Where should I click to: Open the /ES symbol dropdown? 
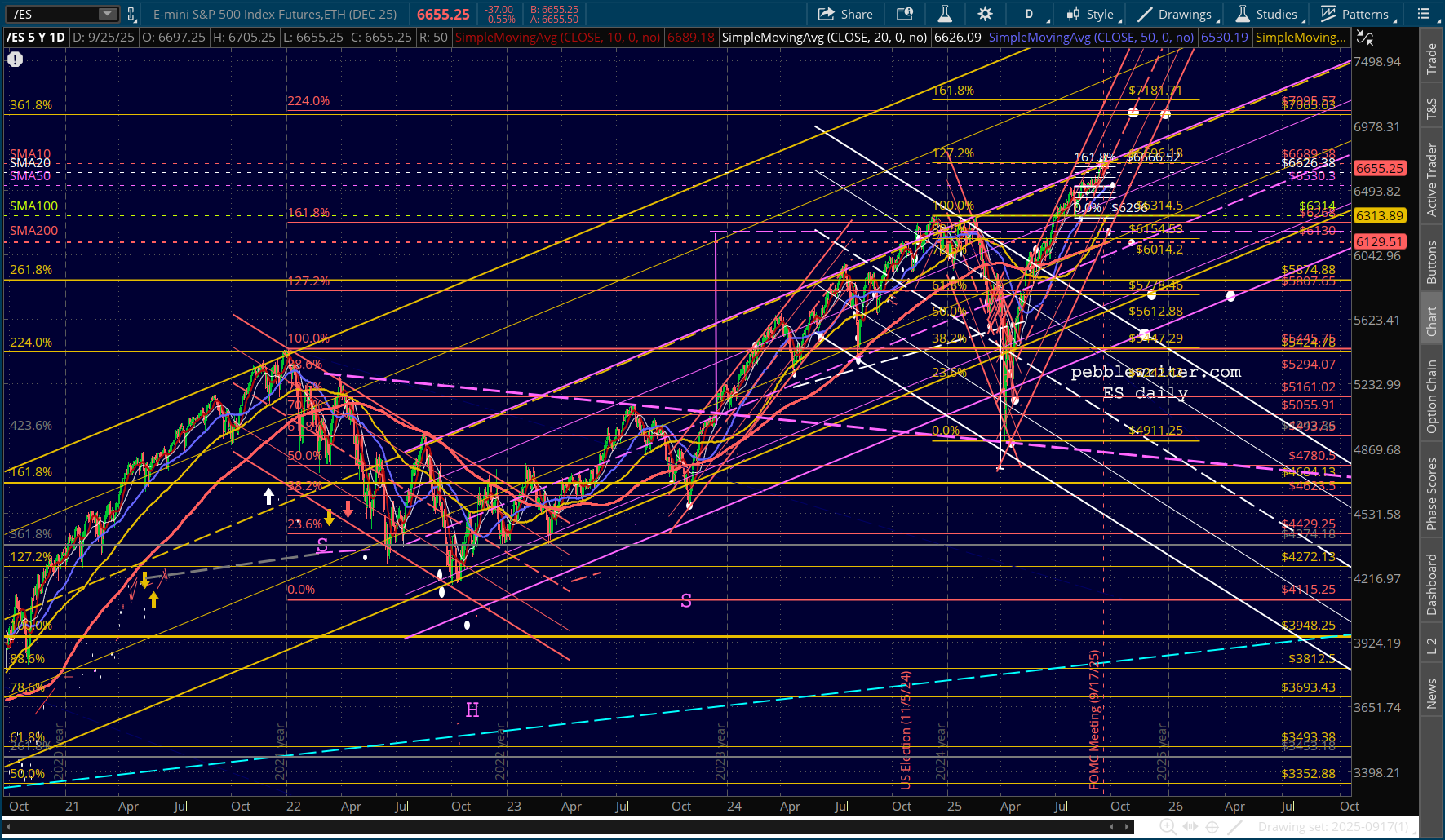(x=107, y=14)
